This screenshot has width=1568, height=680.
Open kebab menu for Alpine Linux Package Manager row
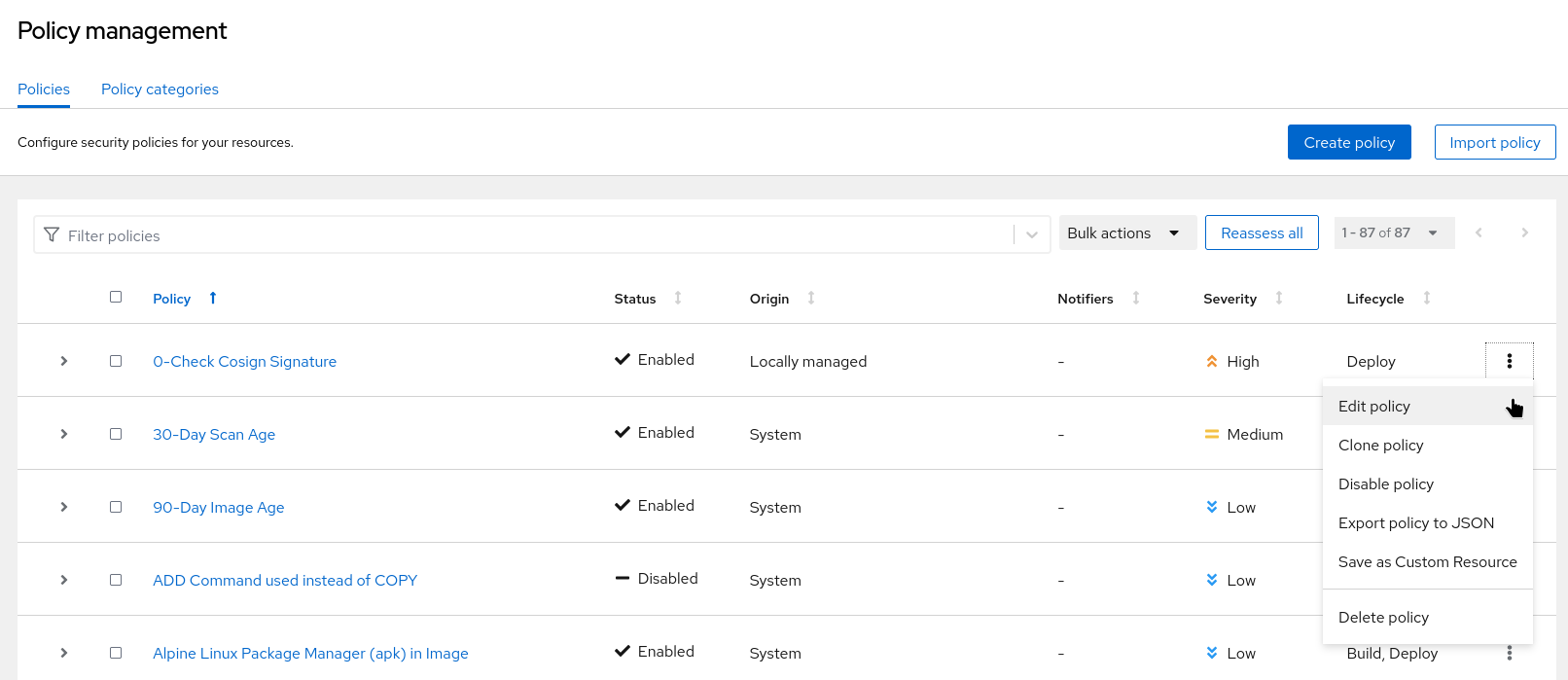pos(1509,653)
